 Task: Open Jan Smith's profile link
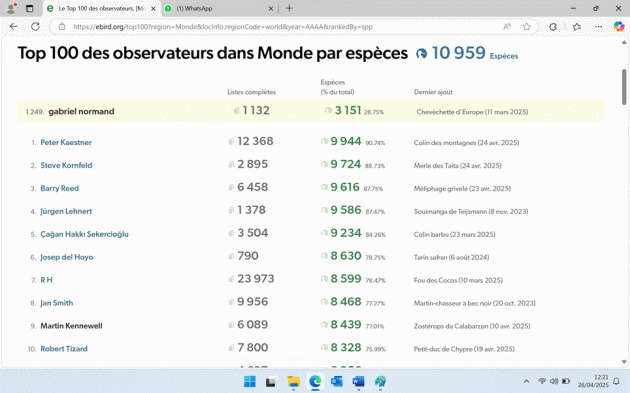coord(57,303)
